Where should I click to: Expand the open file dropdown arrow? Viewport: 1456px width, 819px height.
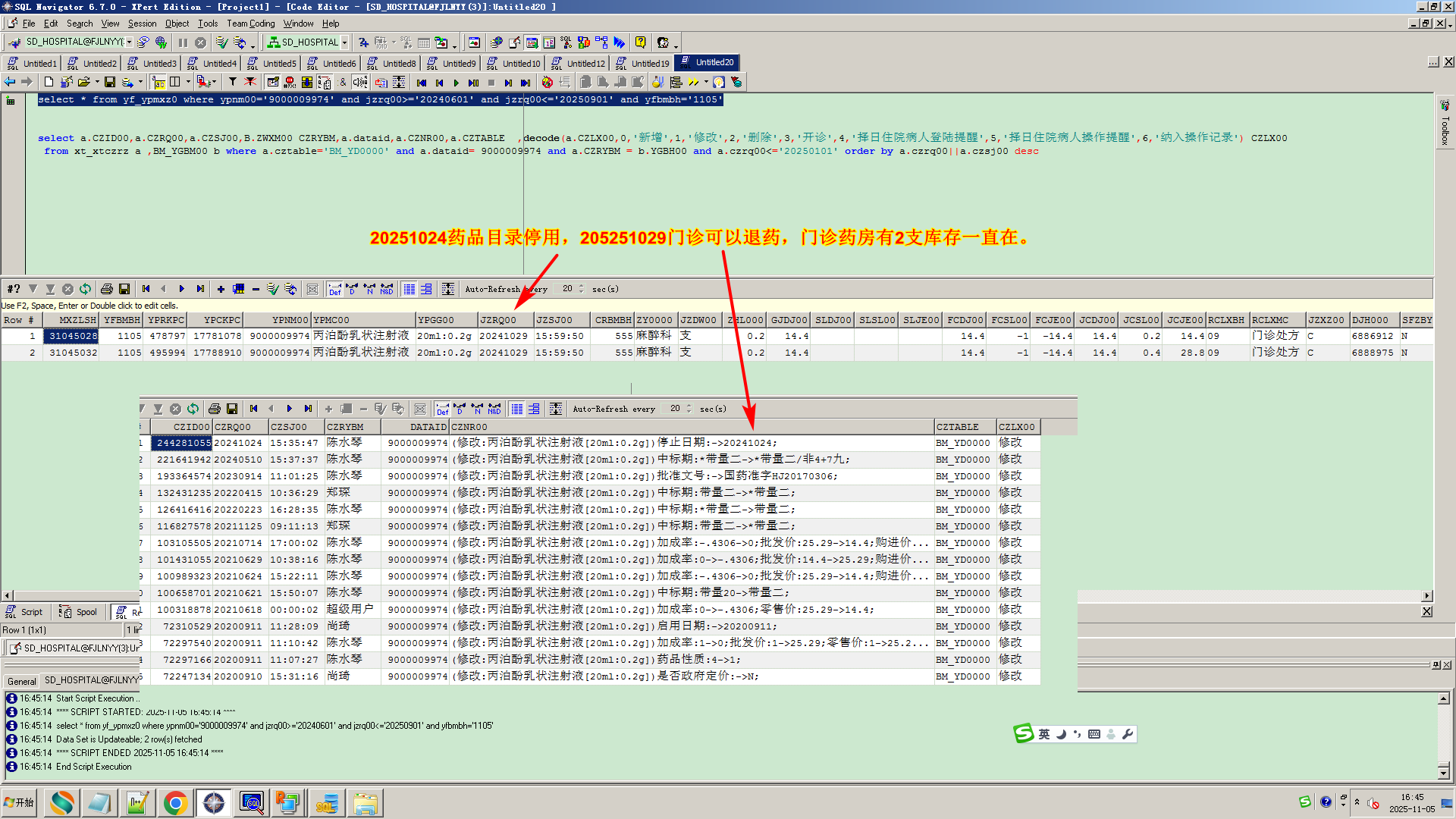[97, 82]
